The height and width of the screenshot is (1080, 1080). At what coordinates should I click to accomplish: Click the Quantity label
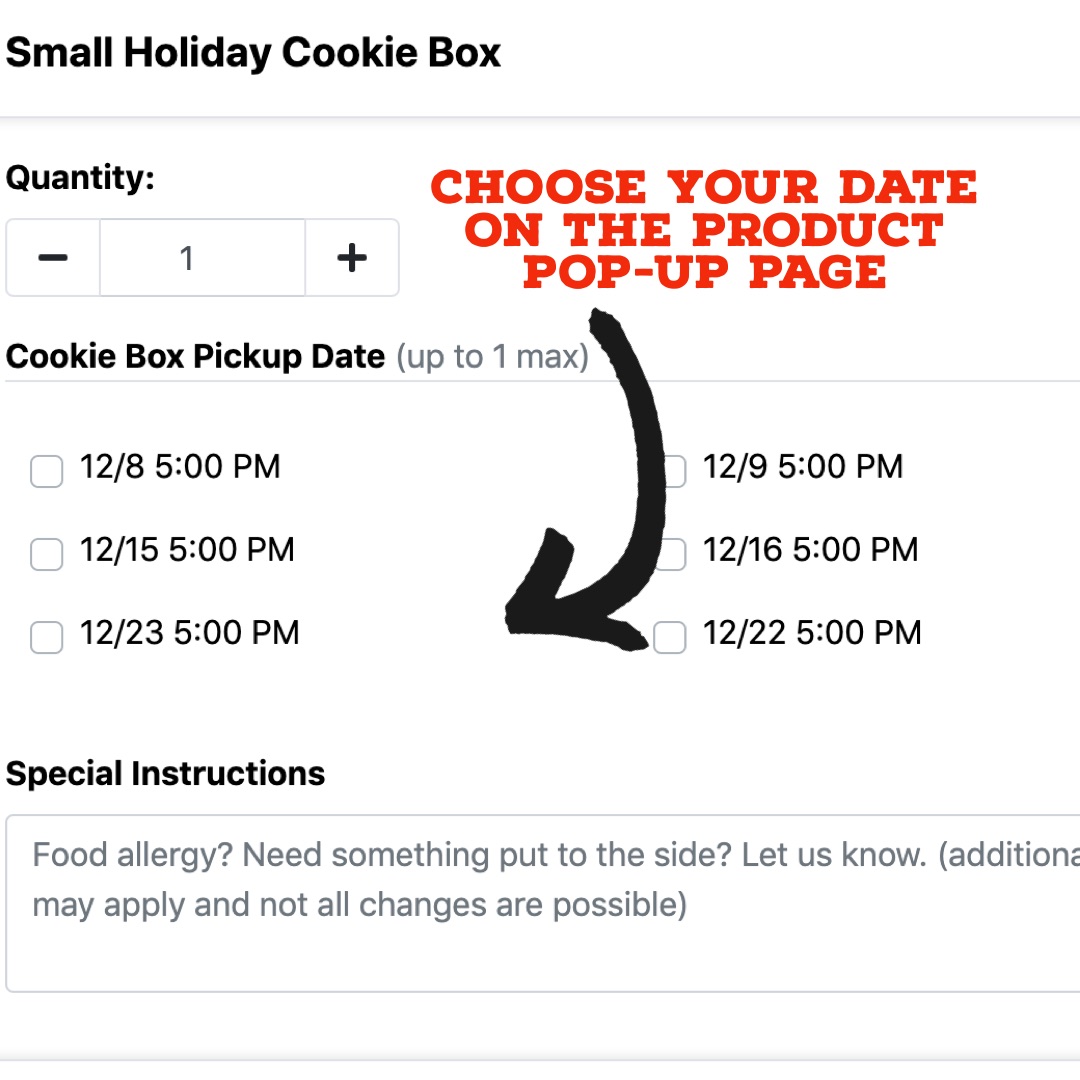pyautogui.click(x=80, y=178)
